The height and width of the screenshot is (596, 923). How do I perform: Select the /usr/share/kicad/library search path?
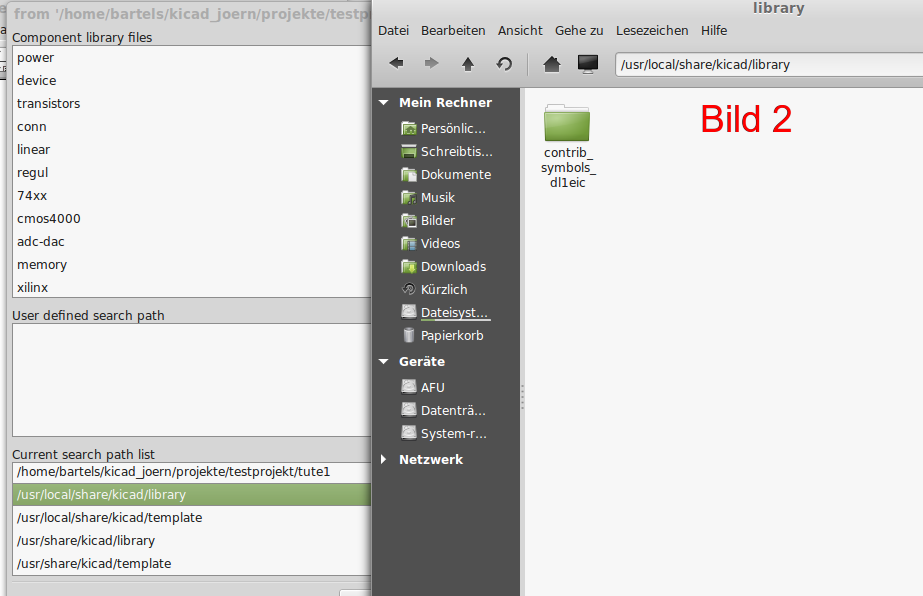click(191, 541)
